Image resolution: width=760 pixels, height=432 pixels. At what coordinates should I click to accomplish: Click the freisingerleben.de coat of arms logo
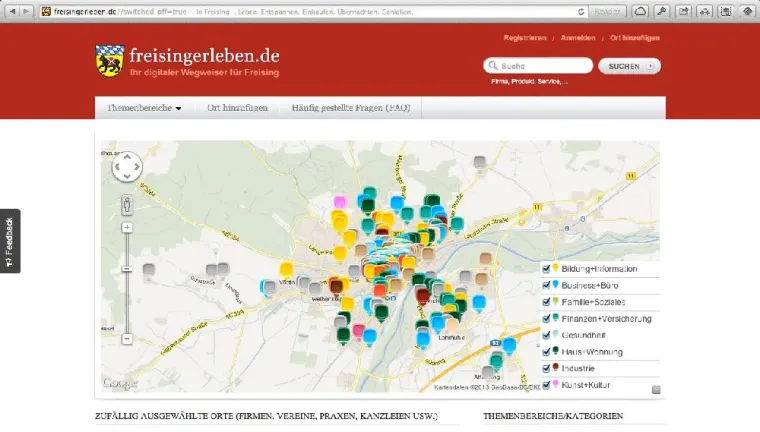(110, 61)
